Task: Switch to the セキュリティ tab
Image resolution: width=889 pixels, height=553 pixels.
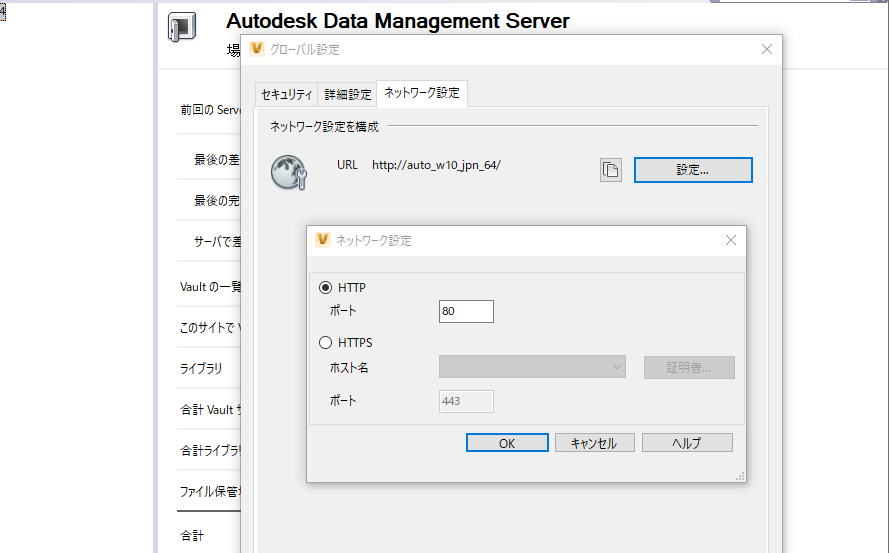Action: [x=286, y=95]
